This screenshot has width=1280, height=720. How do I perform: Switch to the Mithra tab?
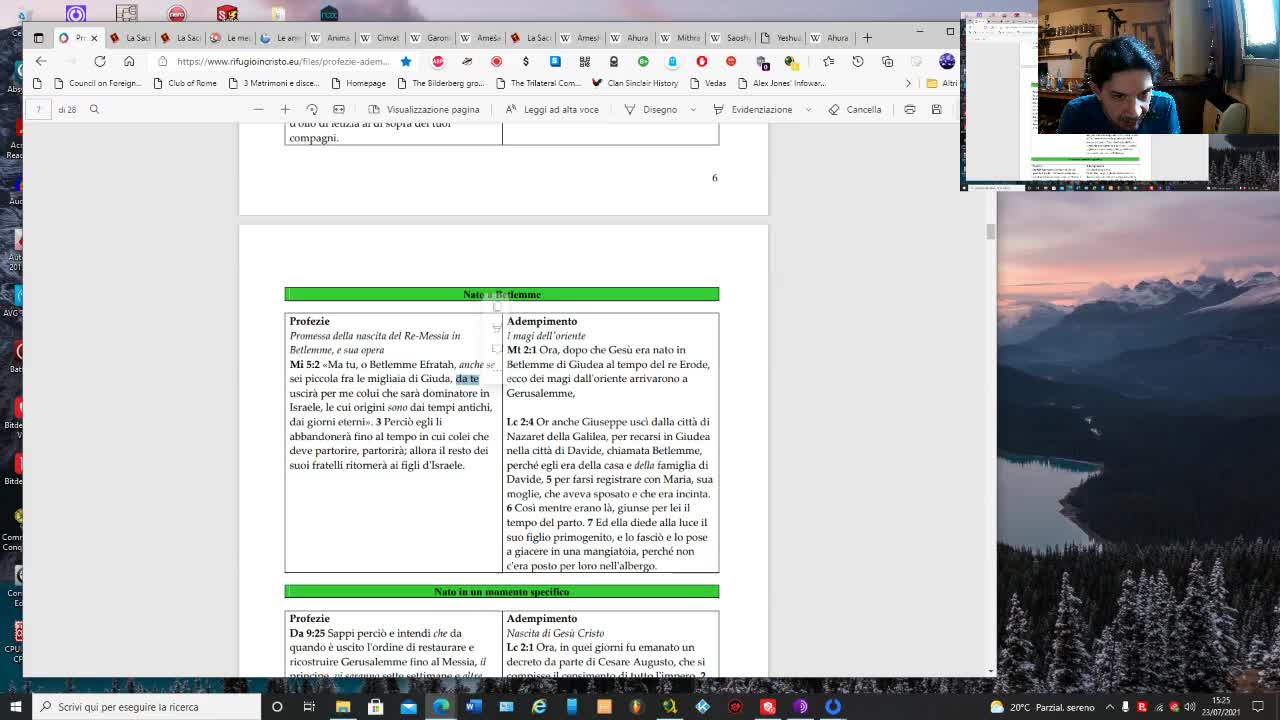[x=681, y=38]
